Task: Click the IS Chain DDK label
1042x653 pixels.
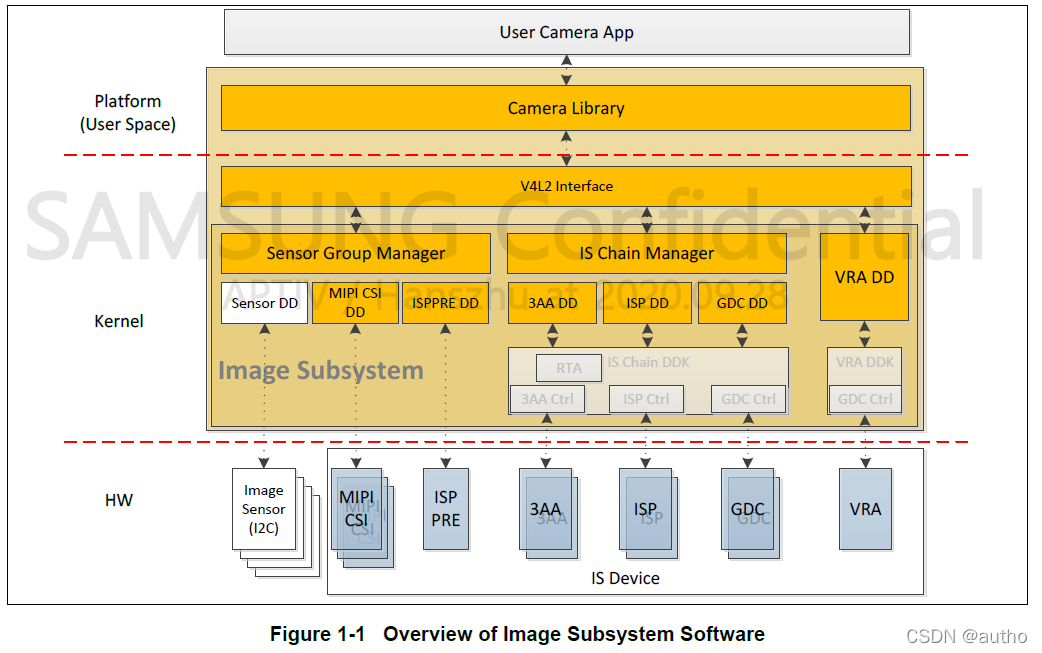Action: pos(649,362)
